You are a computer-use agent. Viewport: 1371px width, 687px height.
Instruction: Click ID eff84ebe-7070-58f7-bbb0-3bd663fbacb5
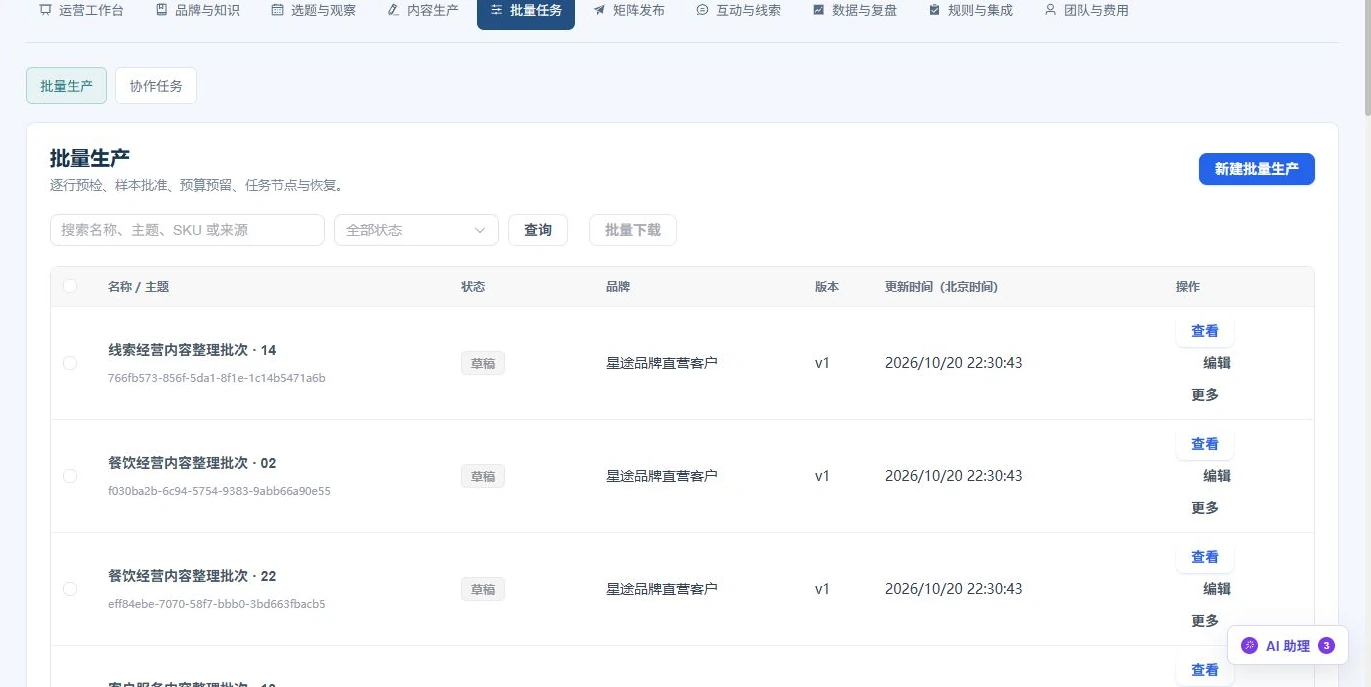(x=217, y=604)
